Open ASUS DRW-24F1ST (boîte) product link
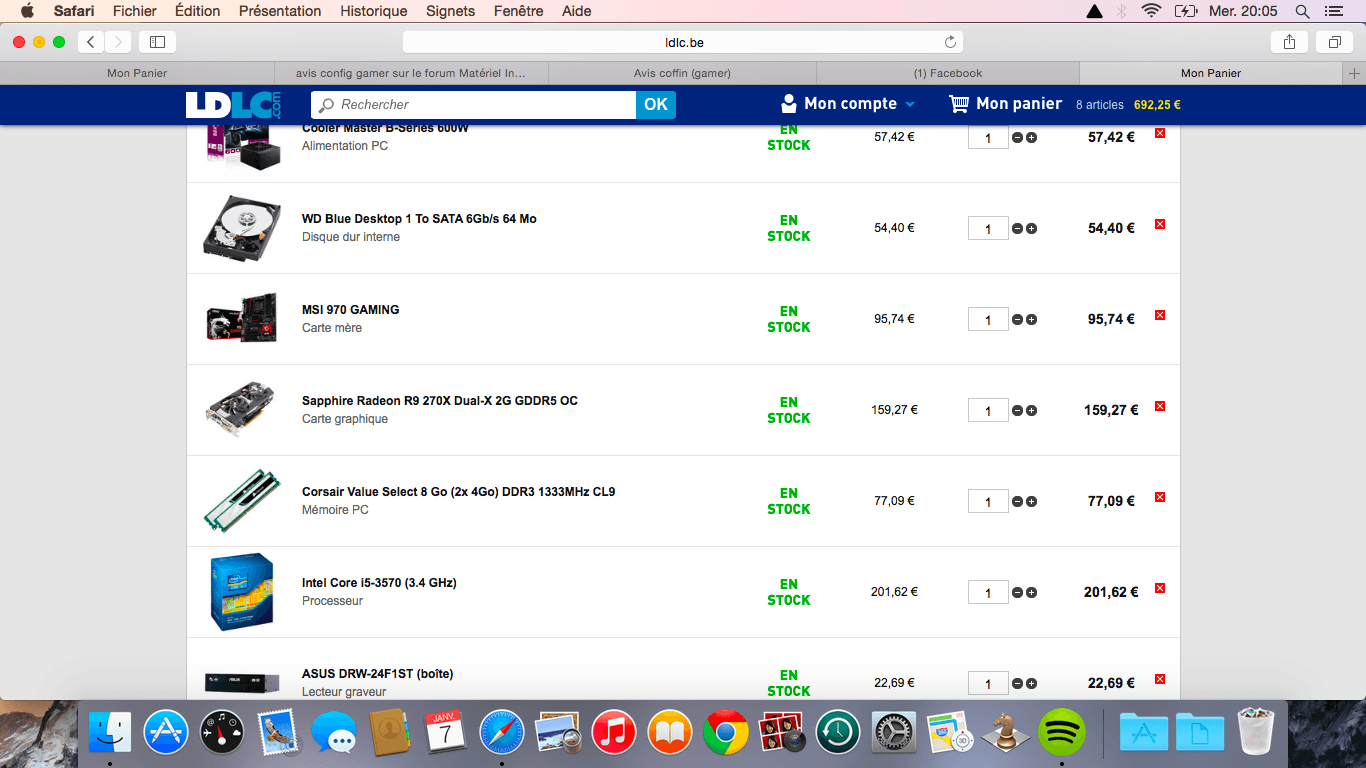This screenshot has width=1366, height=768. 377,674
